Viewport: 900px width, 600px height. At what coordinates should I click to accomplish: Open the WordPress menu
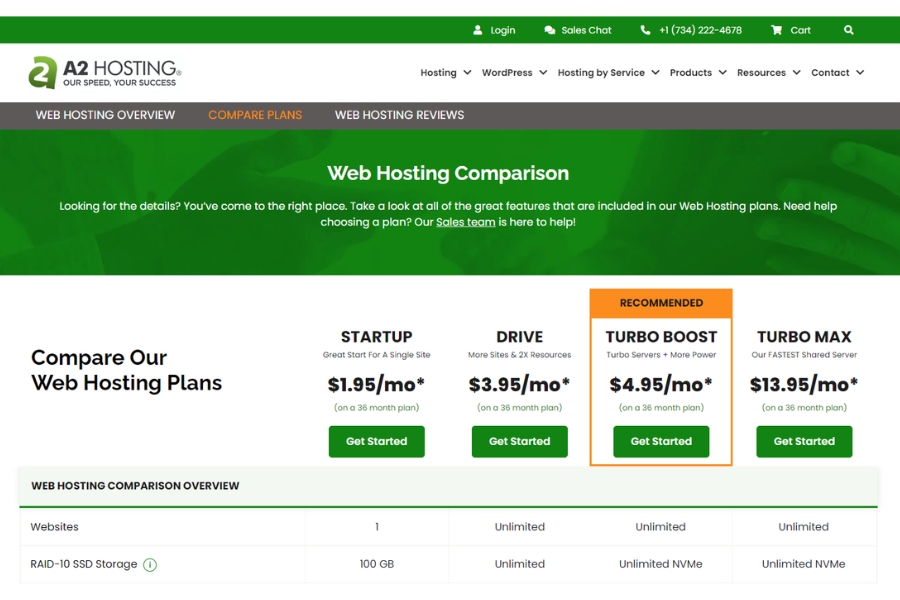(x=507, y=72)
